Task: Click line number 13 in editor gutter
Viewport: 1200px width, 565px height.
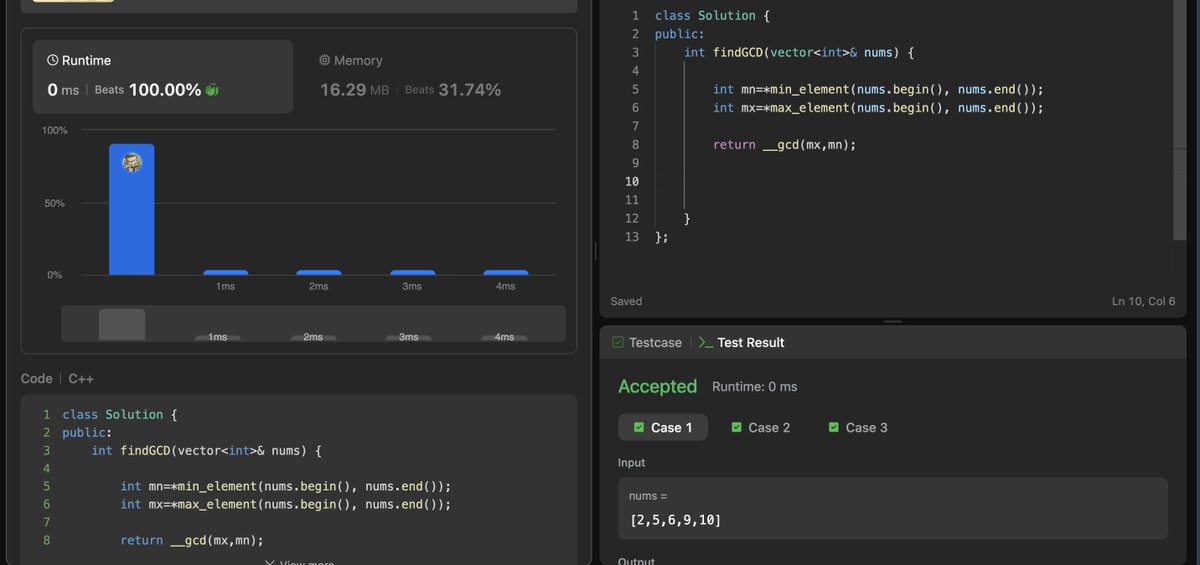Action: coord(631,237)
